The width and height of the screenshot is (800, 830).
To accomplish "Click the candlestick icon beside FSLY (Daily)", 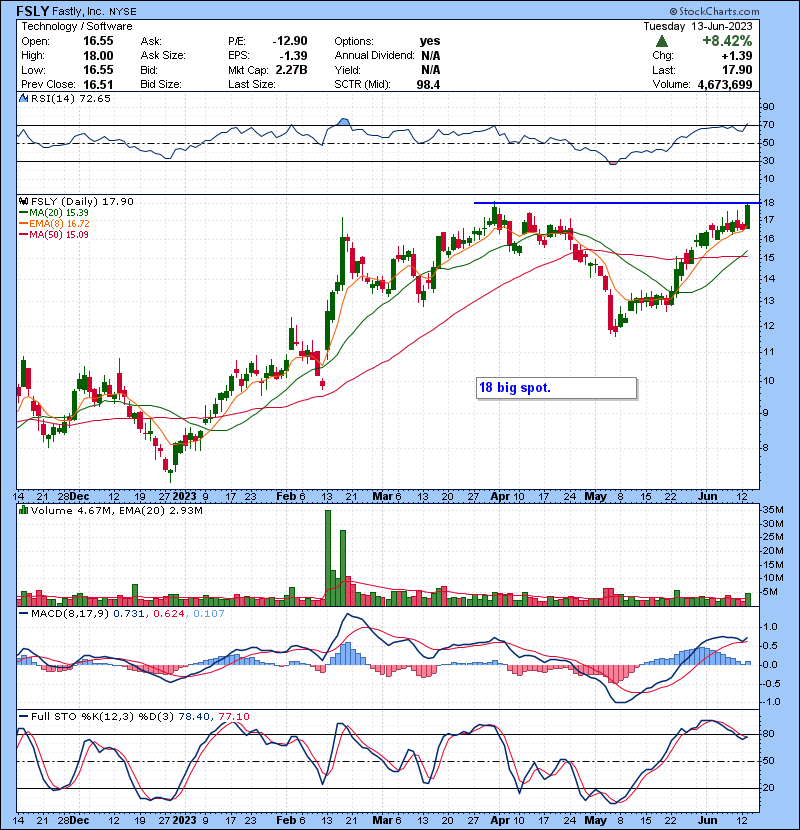I will tap(24, 201).
